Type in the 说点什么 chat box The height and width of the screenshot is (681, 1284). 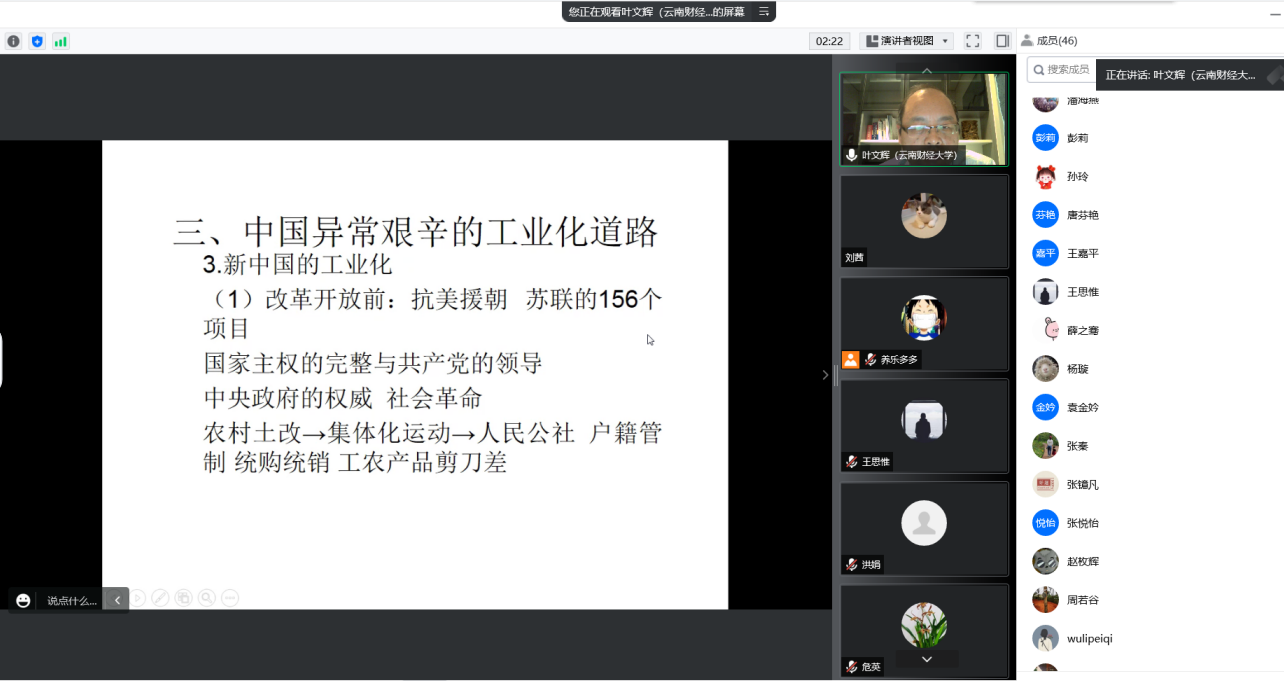tap(72, 600)
